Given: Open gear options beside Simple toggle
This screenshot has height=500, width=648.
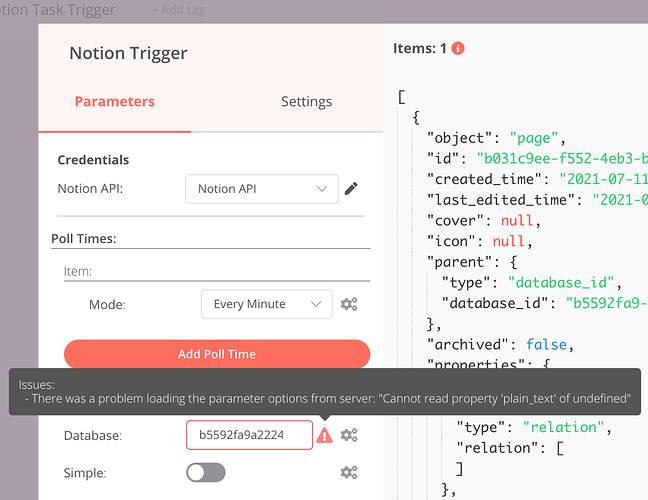Looking at the screenshot, I should pos(349,472).
